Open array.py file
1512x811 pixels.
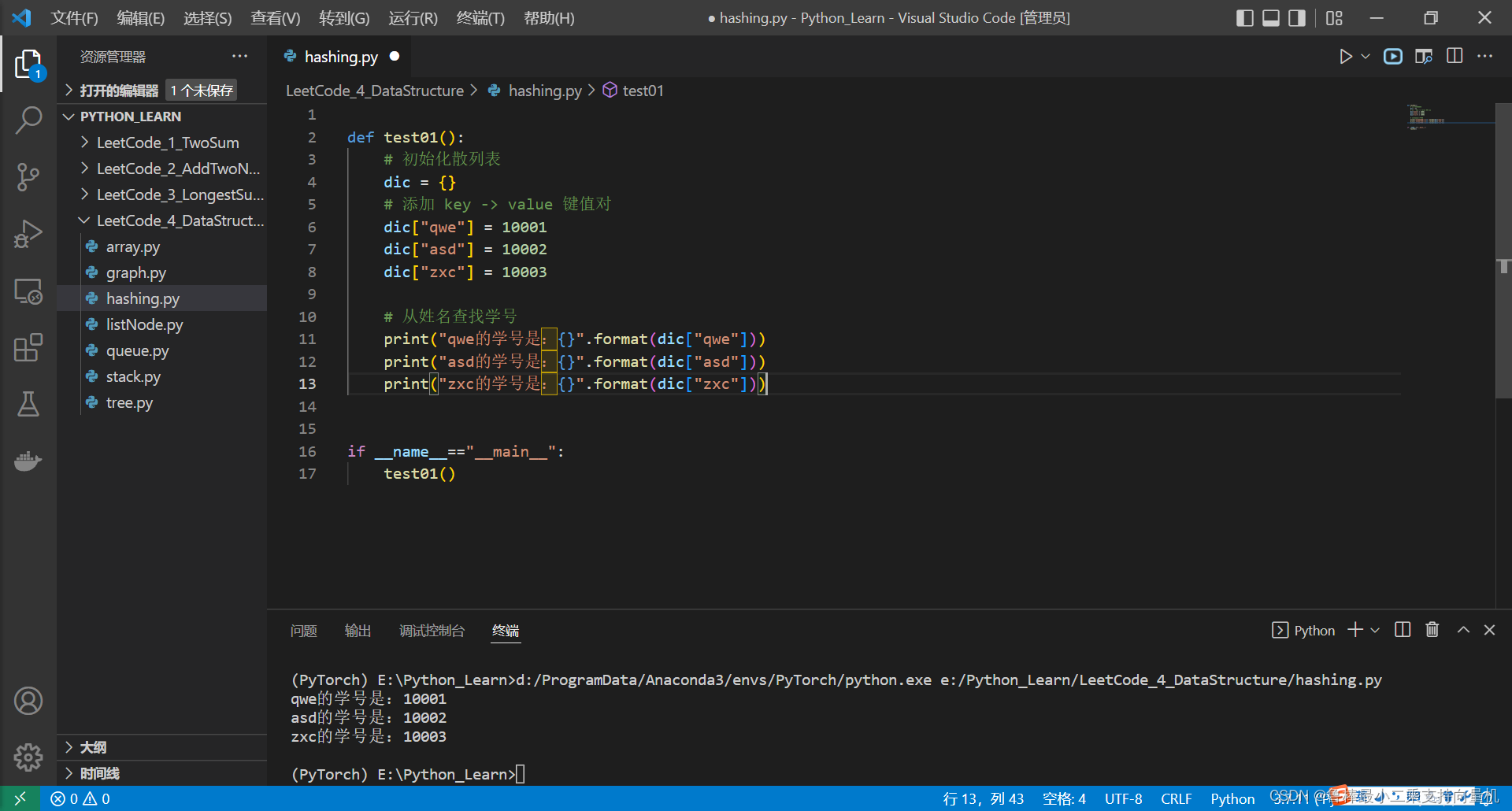pos(161,246)
